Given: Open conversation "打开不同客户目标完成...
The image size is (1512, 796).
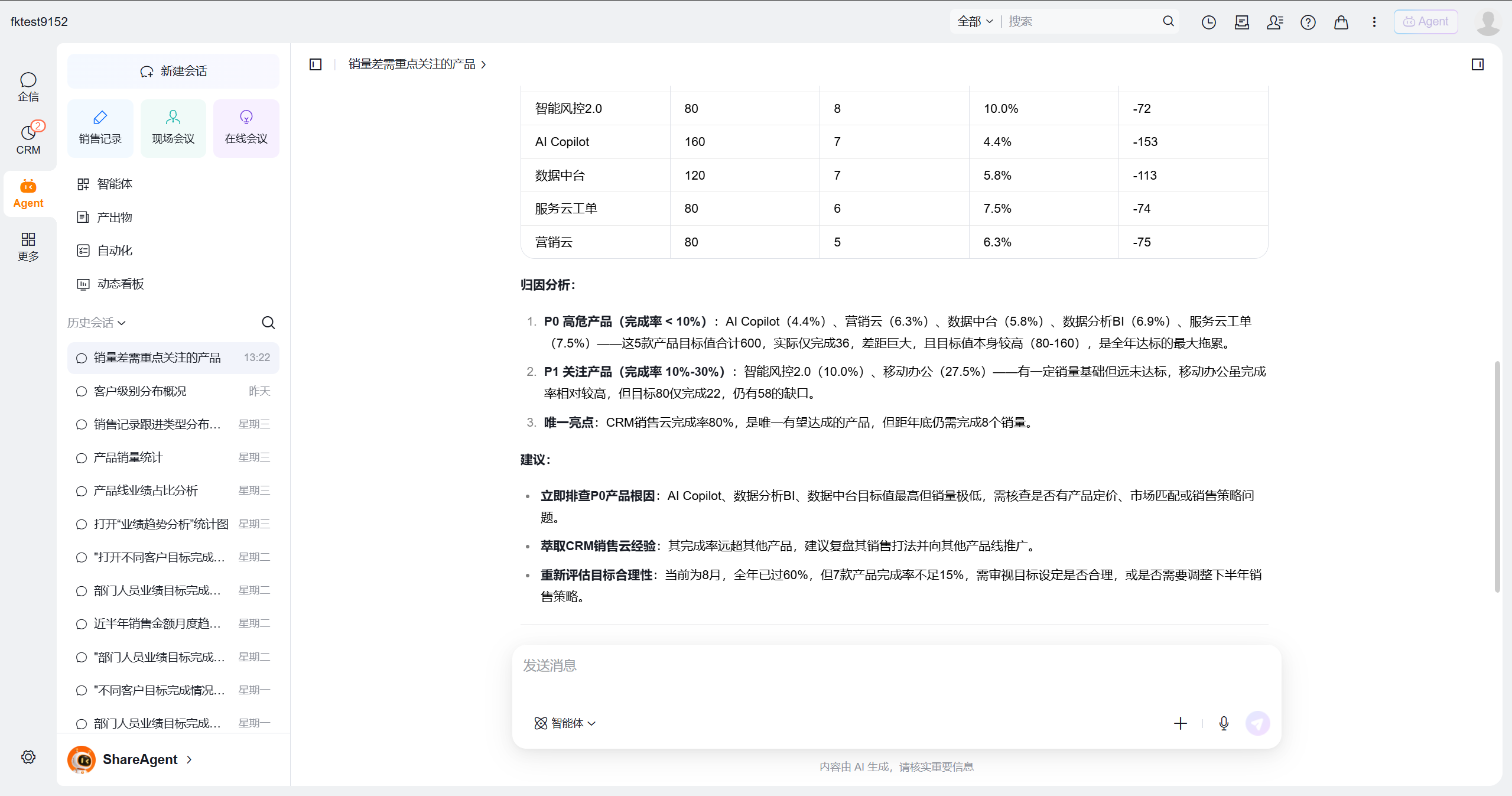Looking at the screenshot, I should click(173, 557).
